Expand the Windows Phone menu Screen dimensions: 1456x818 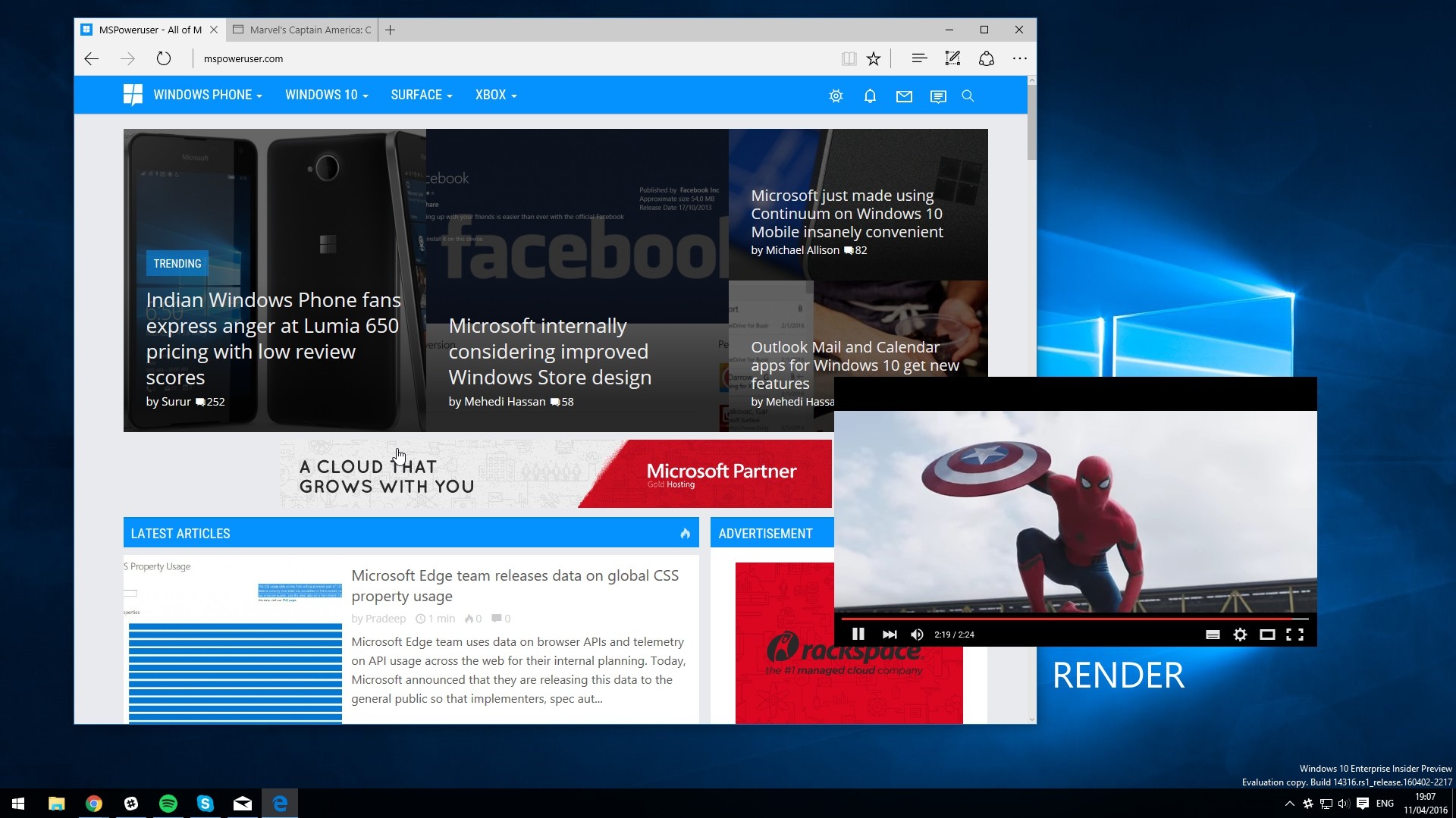tap(207, 95)
